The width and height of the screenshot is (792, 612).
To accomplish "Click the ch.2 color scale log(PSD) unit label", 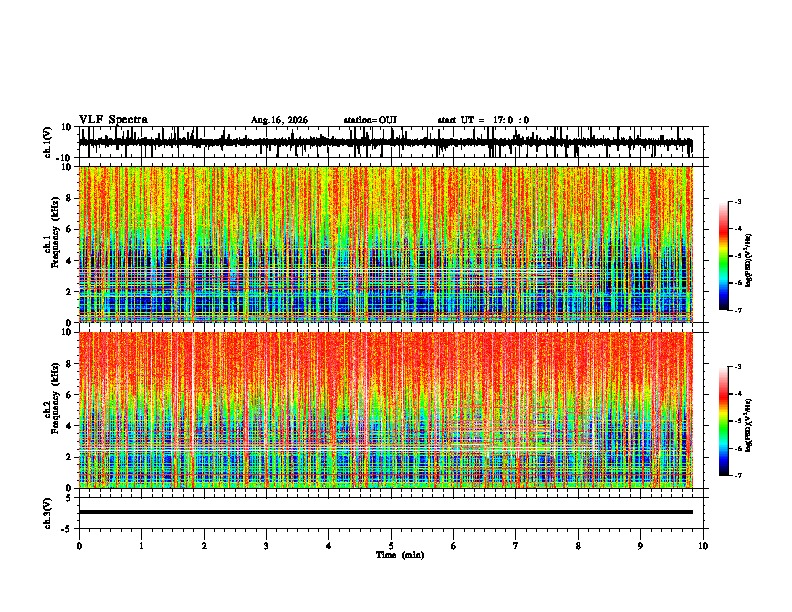I will pyautogui.click(x=749, y=425).
